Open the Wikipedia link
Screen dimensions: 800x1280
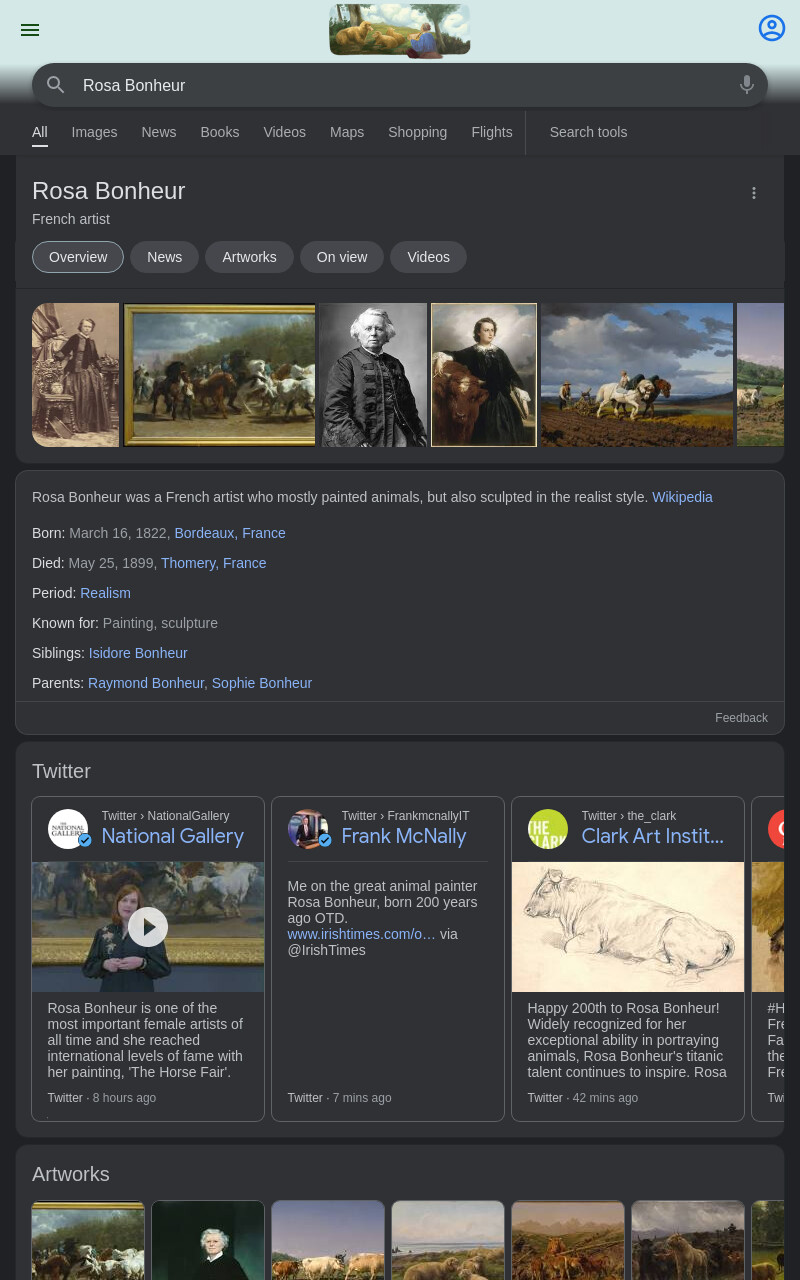coord(682,497)
